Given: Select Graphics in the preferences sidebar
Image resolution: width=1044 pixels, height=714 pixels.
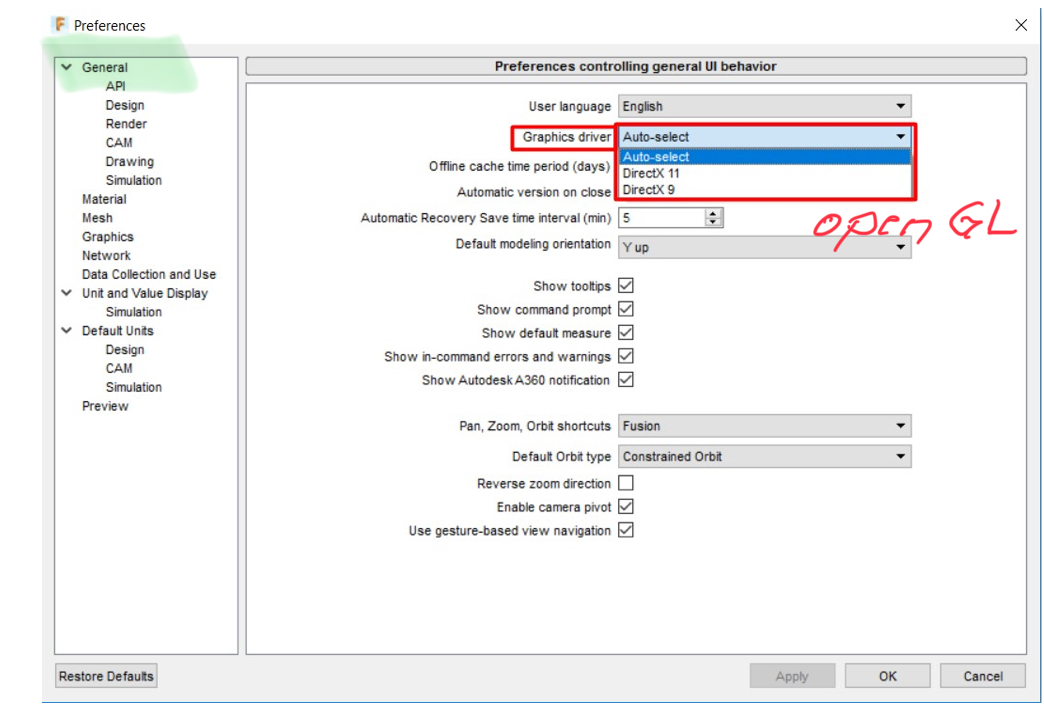Looking at the screenshot, I should tap(107, 236).
